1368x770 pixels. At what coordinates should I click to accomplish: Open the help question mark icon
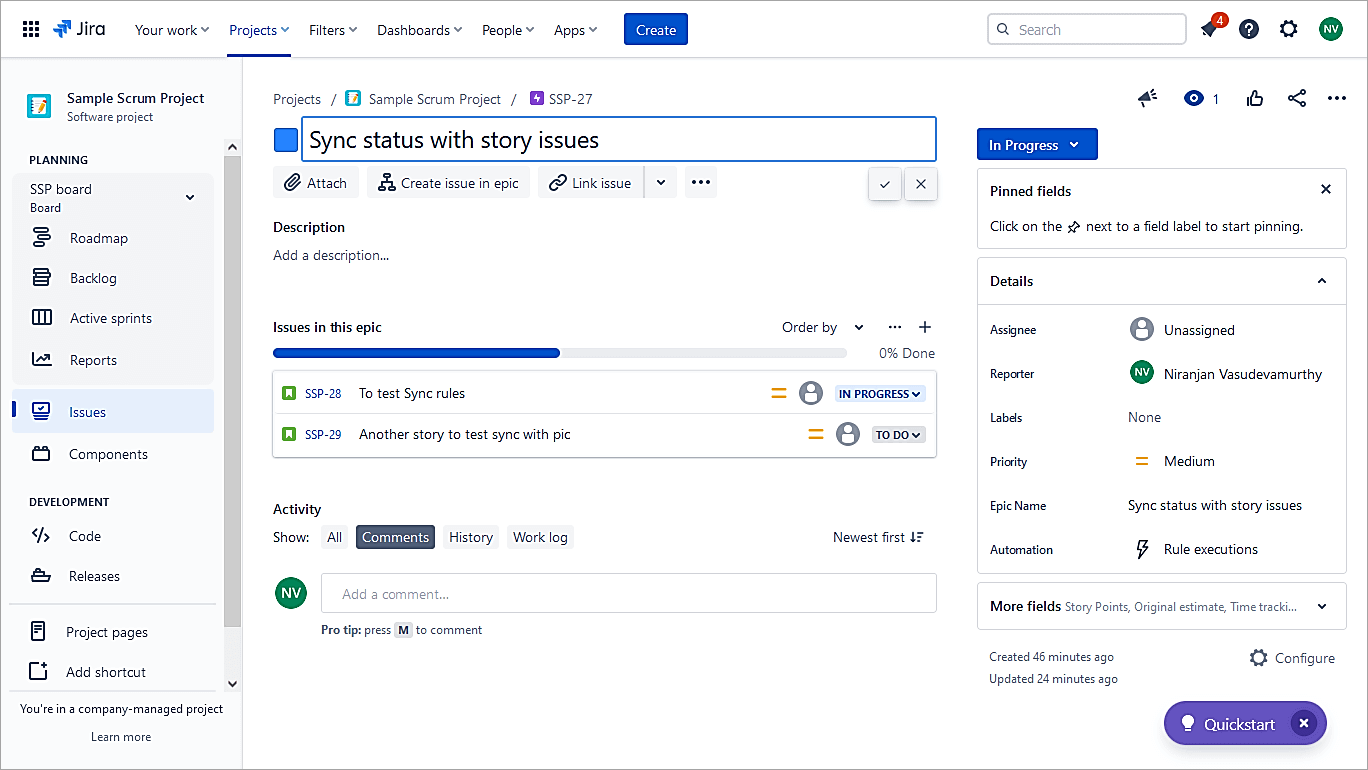pyautogui.click(x=1249, y=29)
